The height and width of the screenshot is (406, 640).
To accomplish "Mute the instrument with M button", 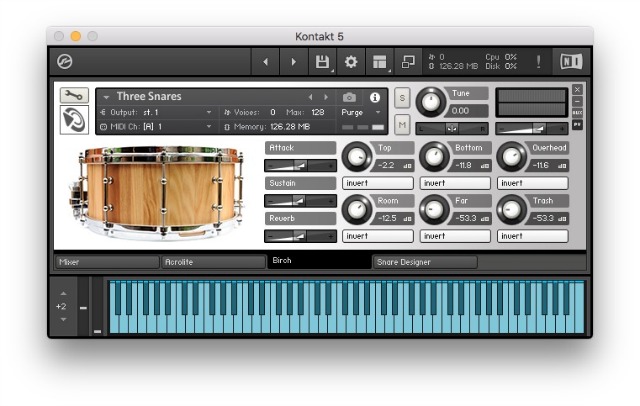I will 402,124.
